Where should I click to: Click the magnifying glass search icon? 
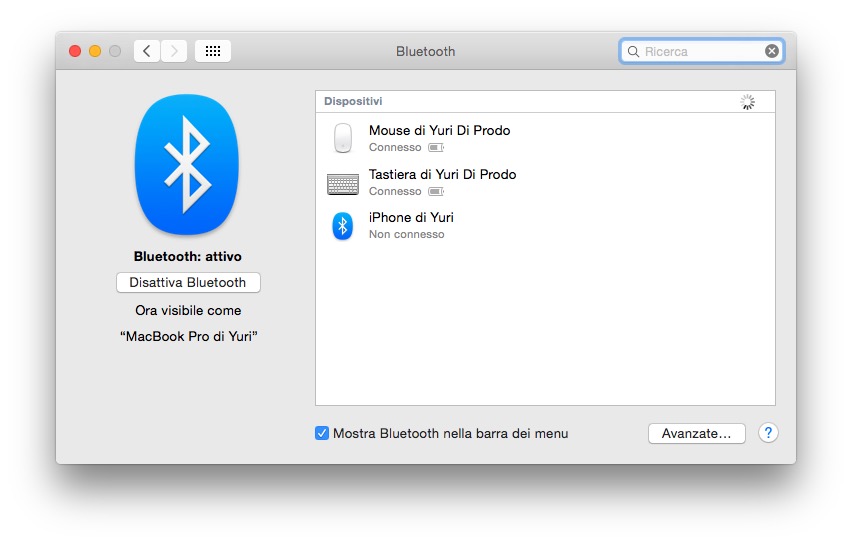click(633, 52)
